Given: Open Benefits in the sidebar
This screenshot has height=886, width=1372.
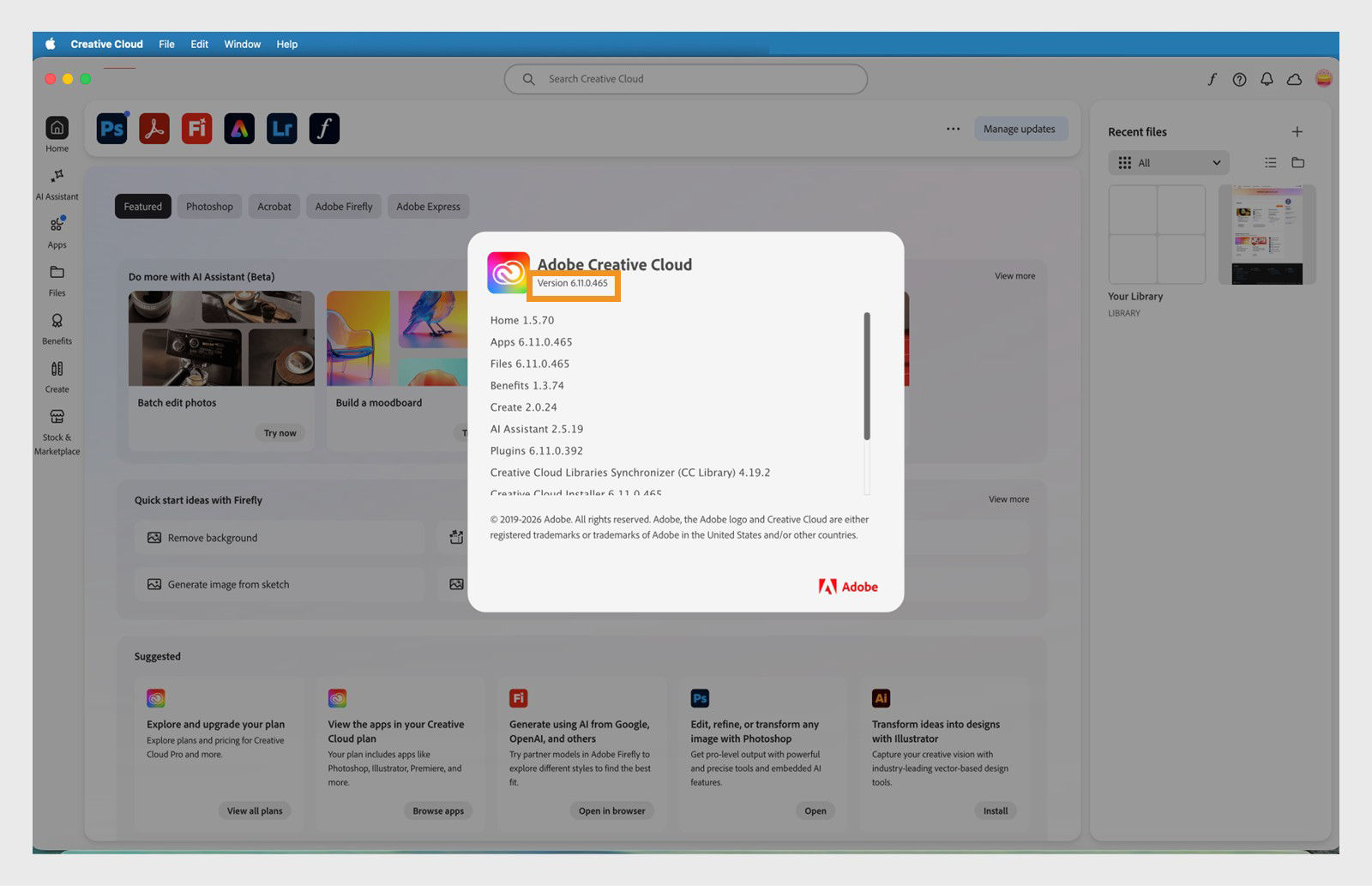Looking at the screenshot, I should point(57,328).
